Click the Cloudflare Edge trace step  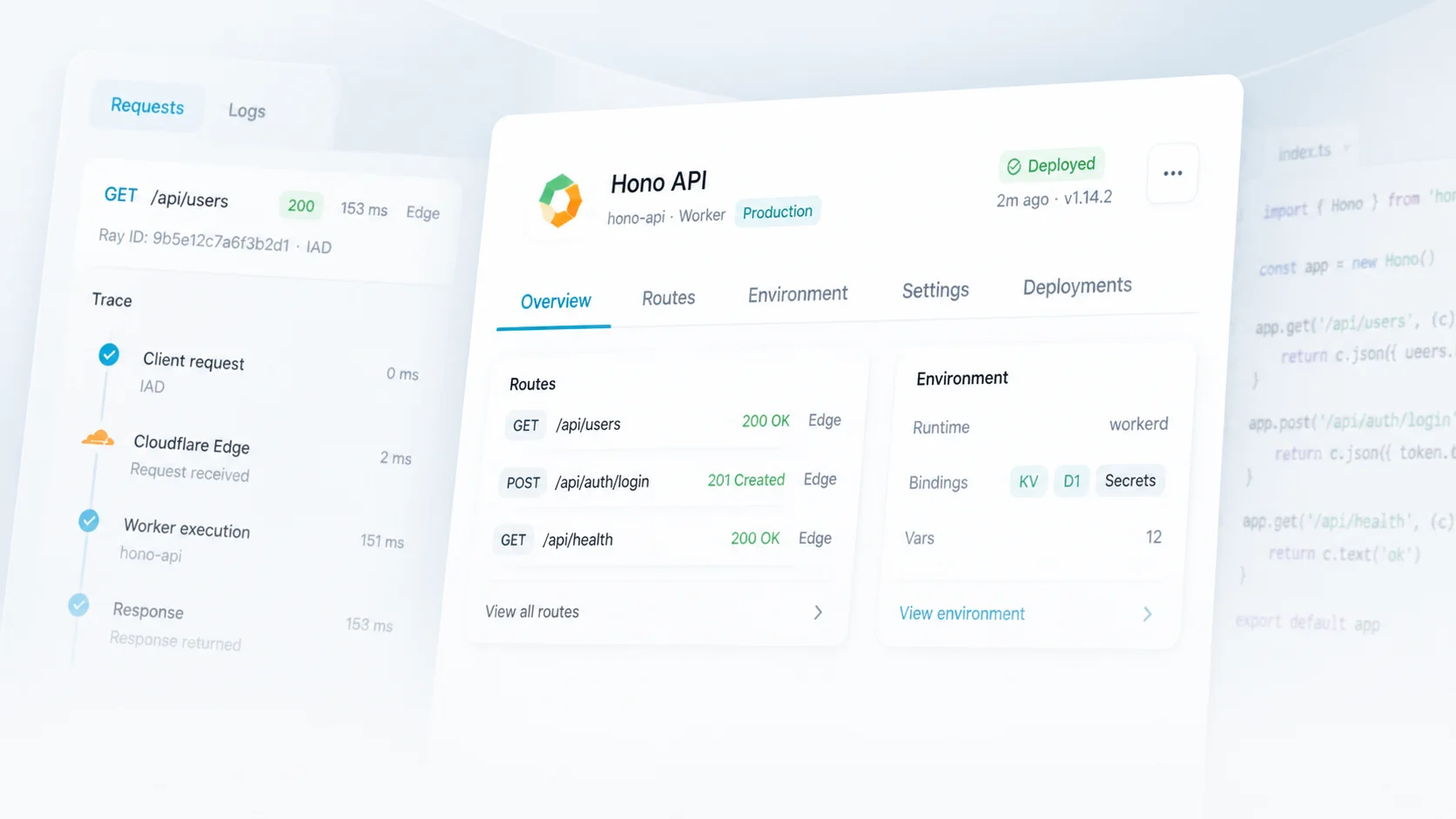click(x=246, y=457)
